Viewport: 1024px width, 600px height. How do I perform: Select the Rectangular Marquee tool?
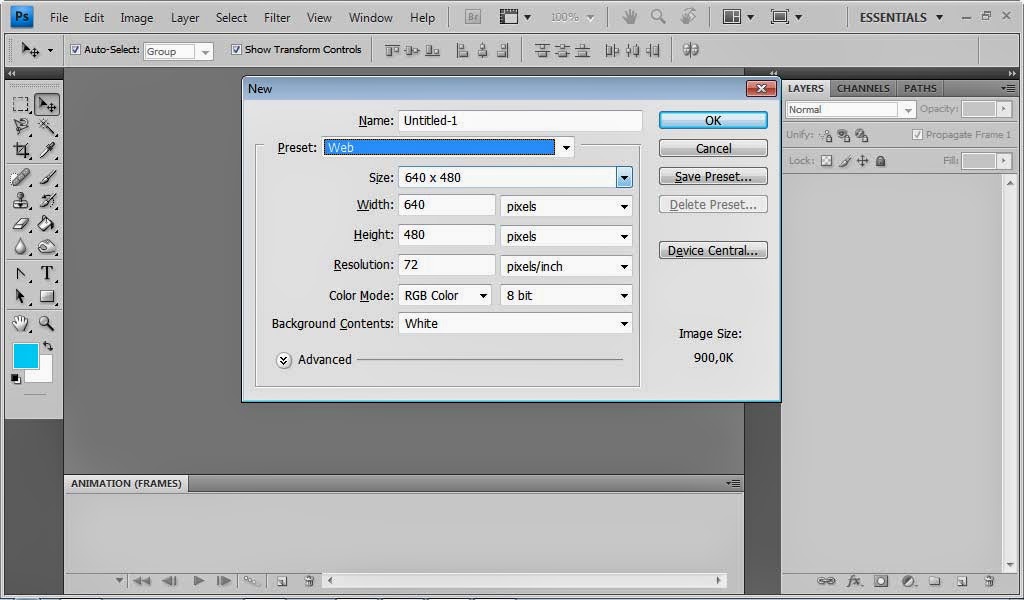click(21, 104)
